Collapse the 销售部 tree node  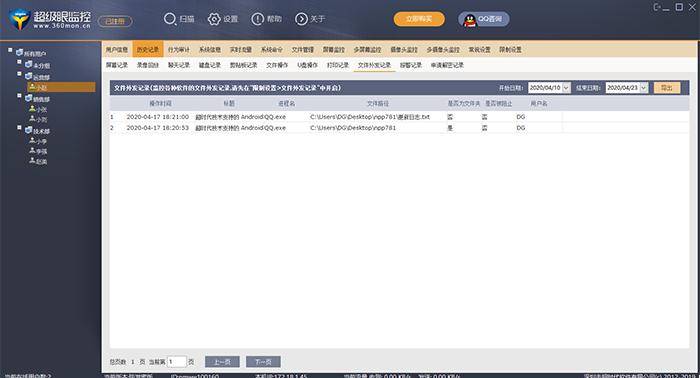click(x=19, y=96)
